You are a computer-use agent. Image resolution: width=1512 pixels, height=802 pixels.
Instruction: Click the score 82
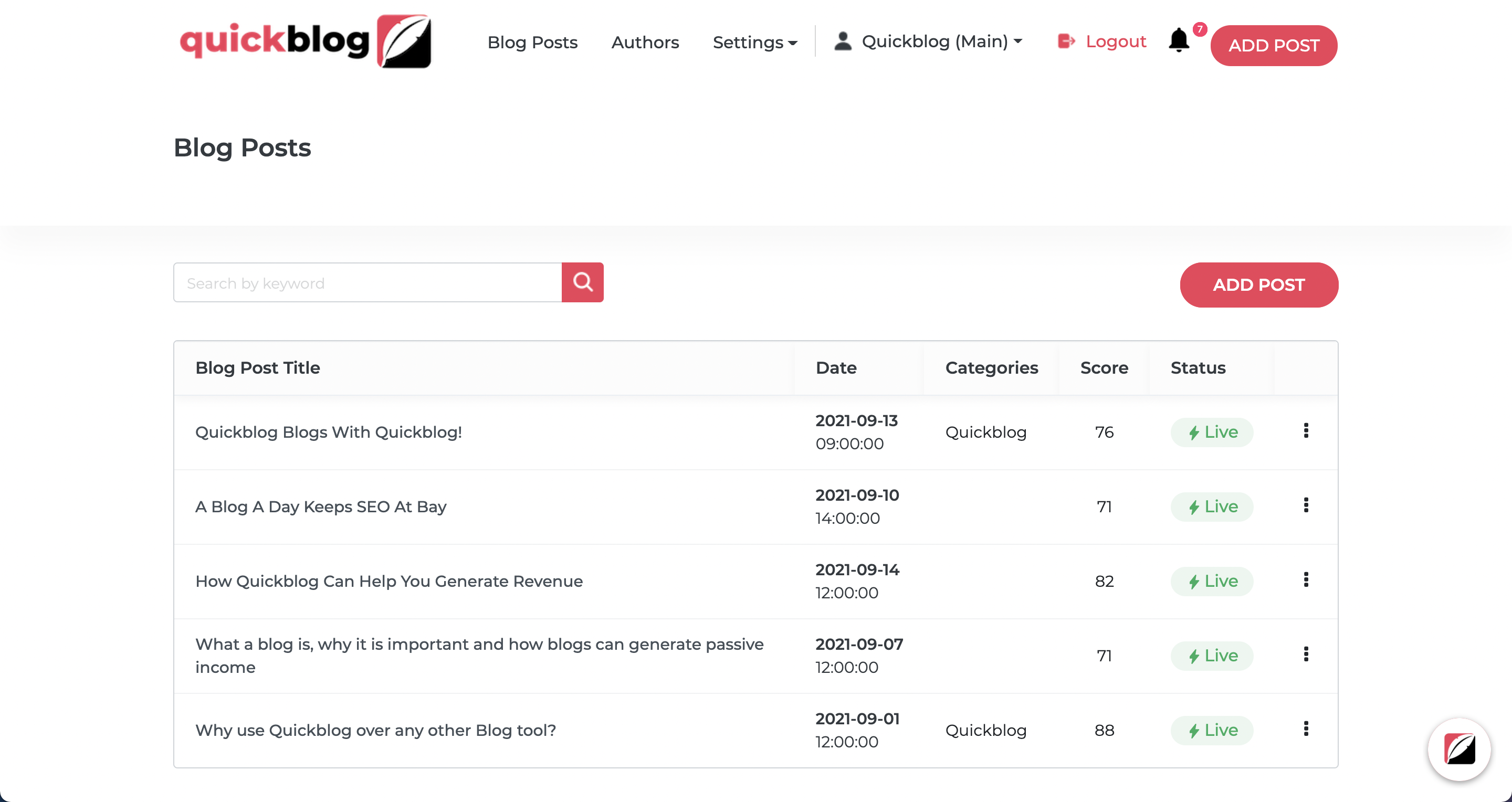pyautogui.click(x=1104, y=582)
